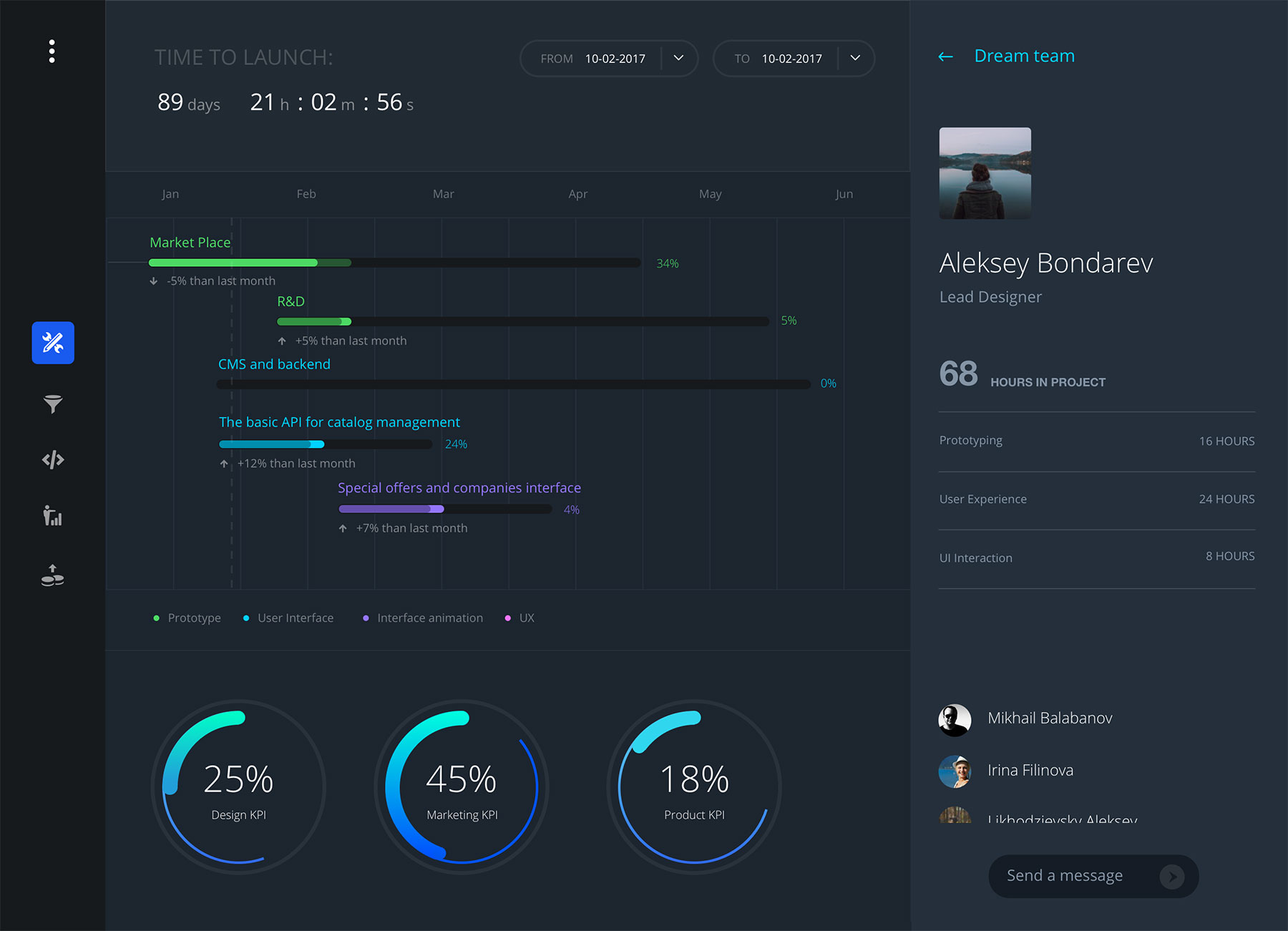Open the code brackets sidebar icon

point(53,459)
